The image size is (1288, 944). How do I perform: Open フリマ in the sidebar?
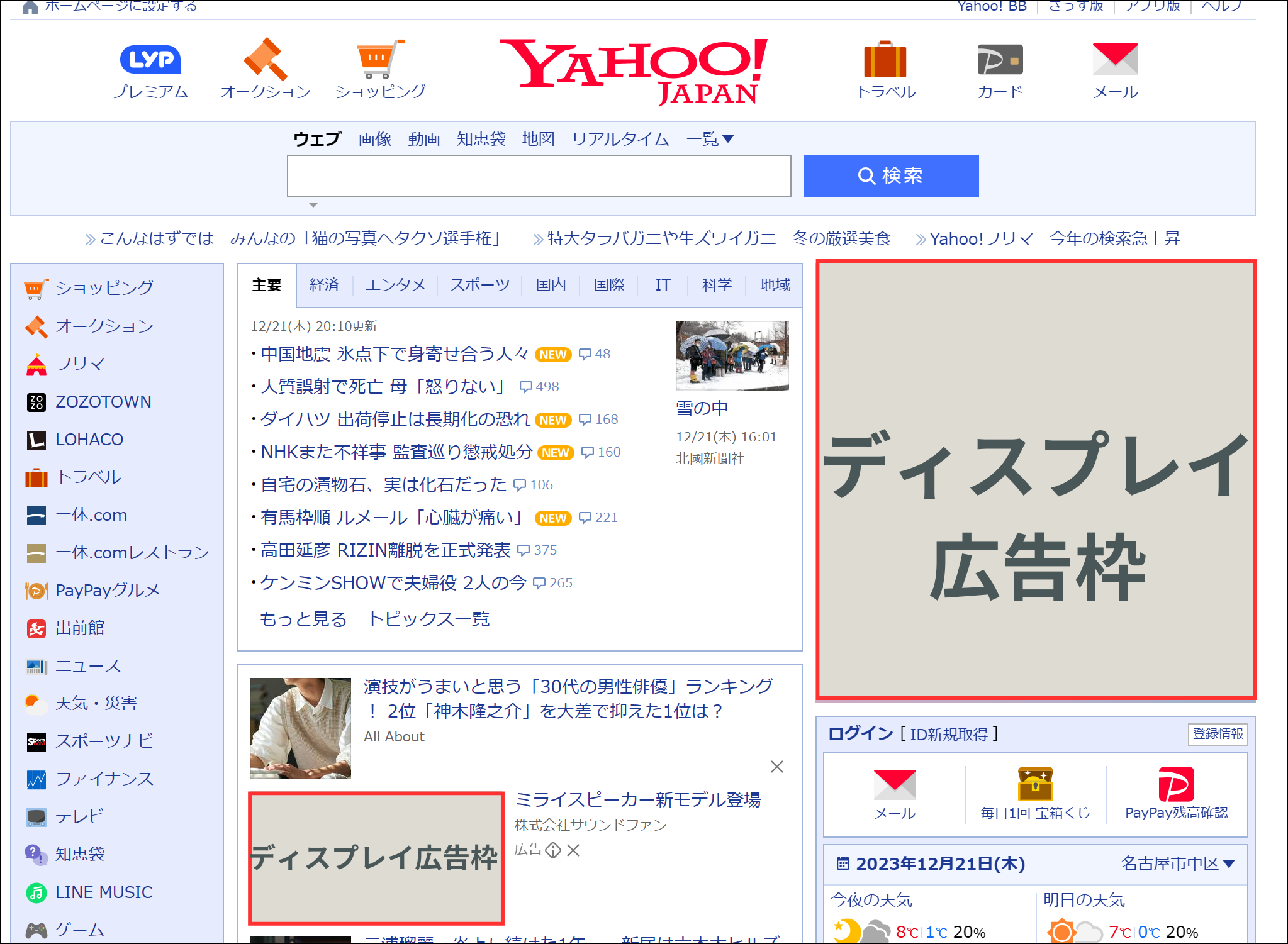[79, 364]
